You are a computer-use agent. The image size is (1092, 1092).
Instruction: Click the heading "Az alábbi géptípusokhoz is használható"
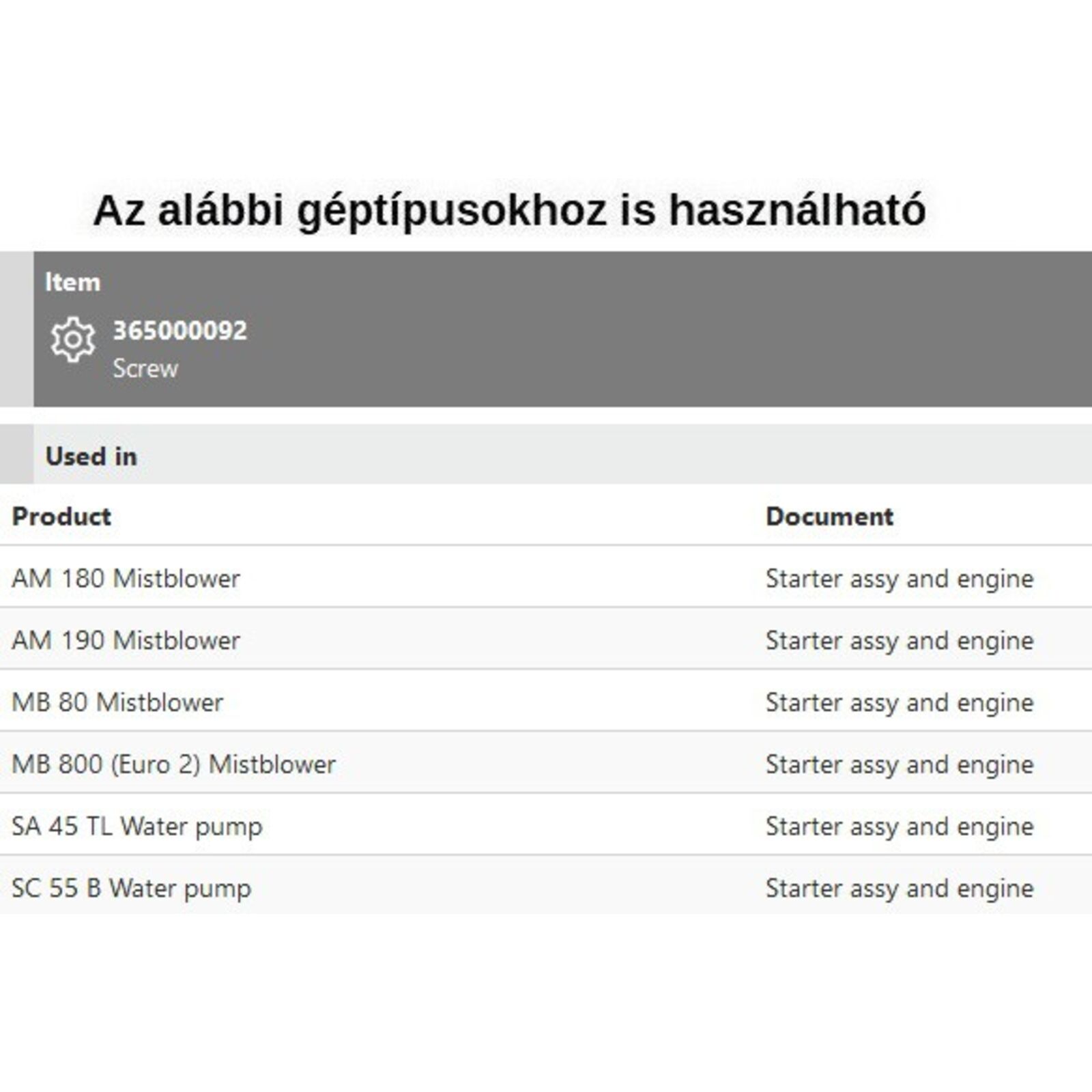click(509, 210)
